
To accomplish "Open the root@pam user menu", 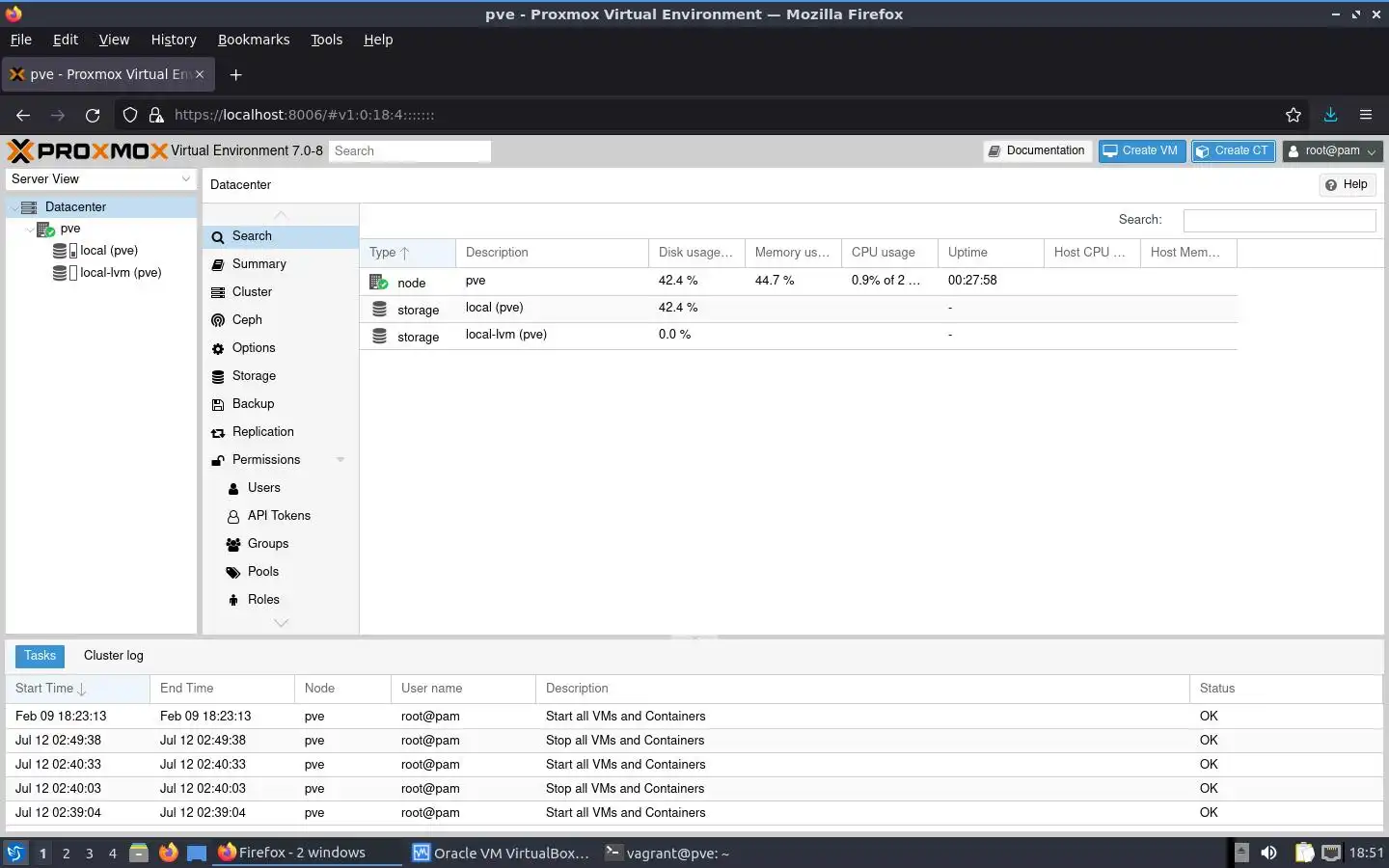I will (x=1333, y=151).
